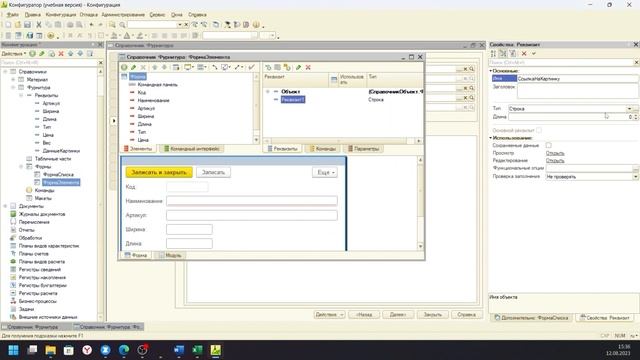The height and width of the screenshot is (360, 640).
Task: Click green add element icon in form editor
Action: 124,67
